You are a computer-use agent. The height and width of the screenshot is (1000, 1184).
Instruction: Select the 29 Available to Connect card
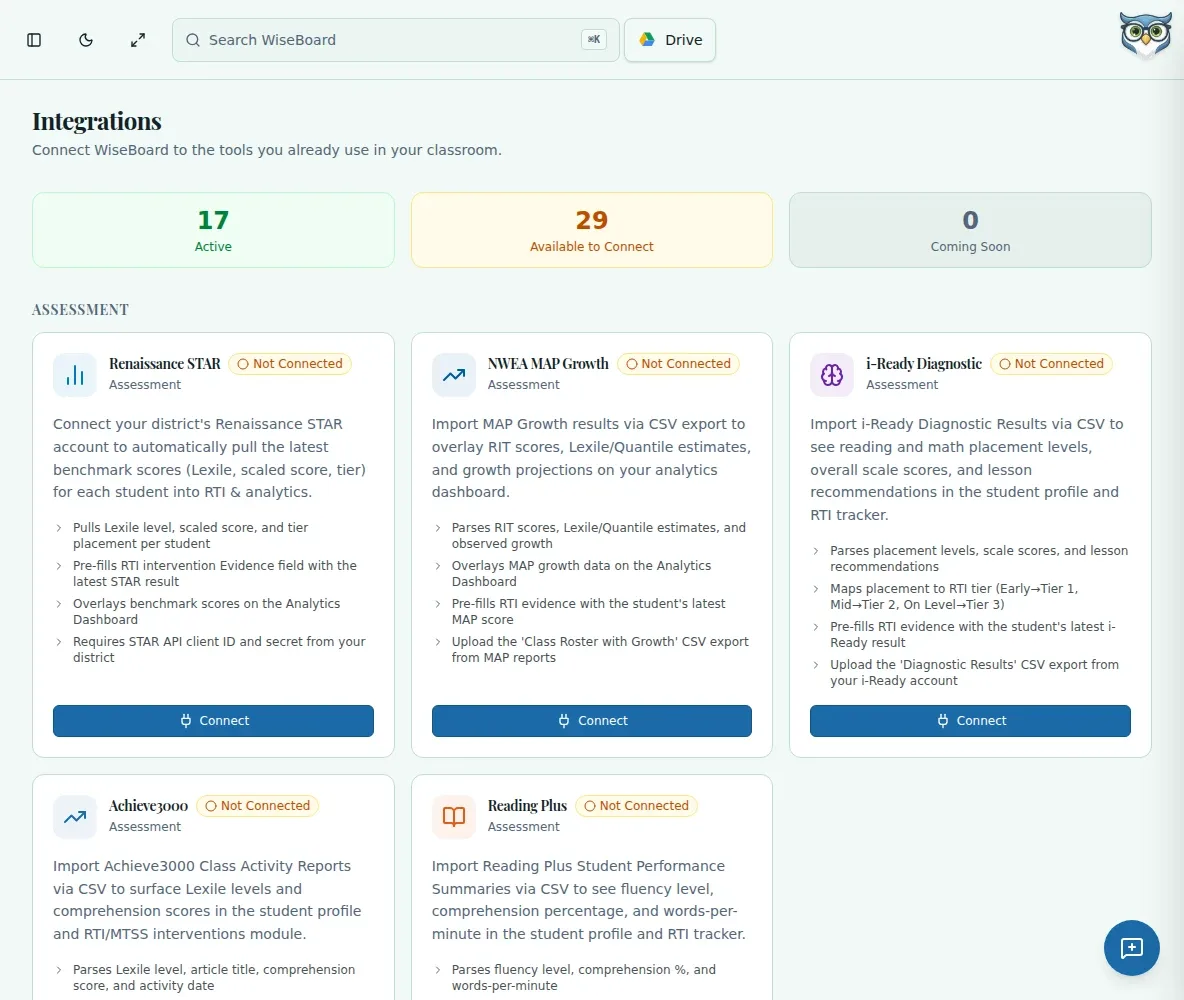592,230
